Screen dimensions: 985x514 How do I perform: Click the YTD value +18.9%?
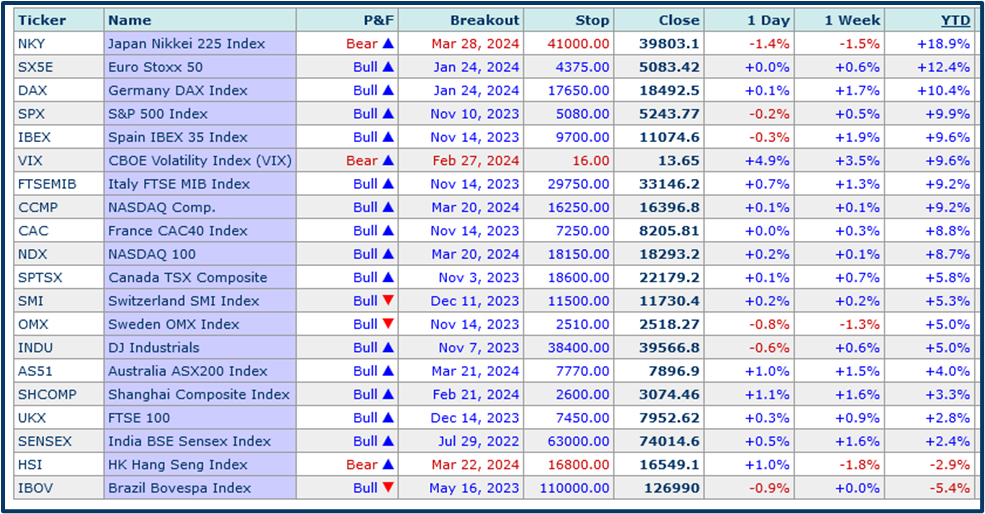pos(944,43)
